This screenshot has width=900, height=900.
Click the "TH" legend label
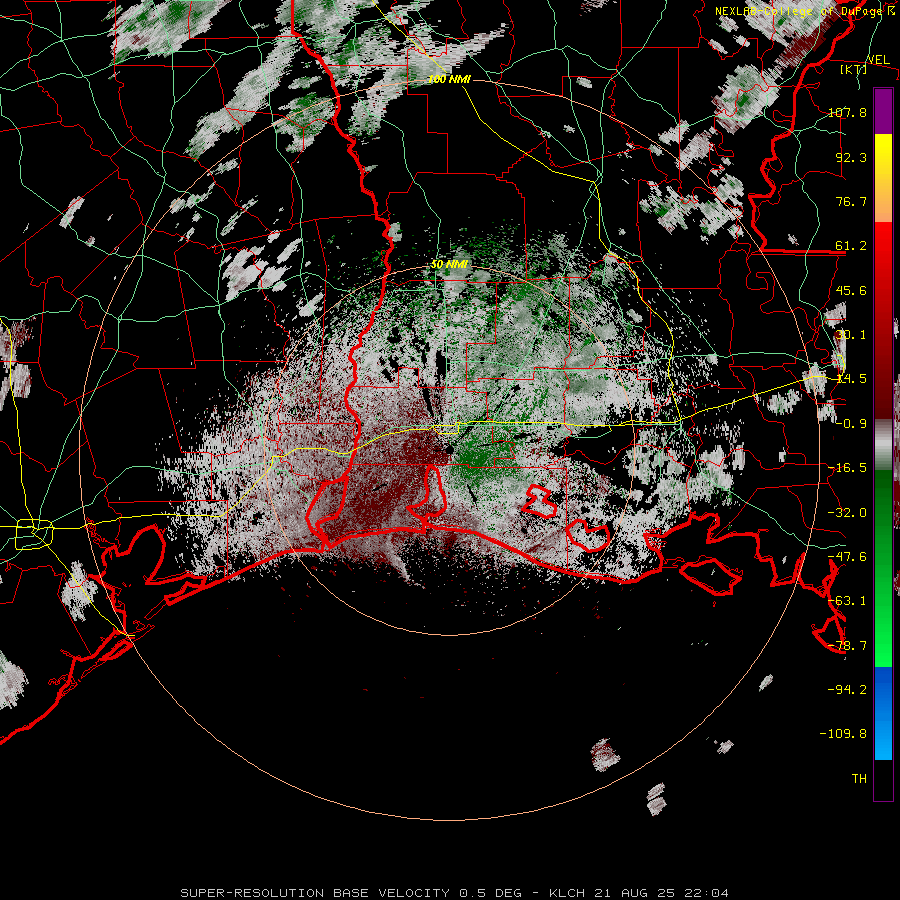859,779
